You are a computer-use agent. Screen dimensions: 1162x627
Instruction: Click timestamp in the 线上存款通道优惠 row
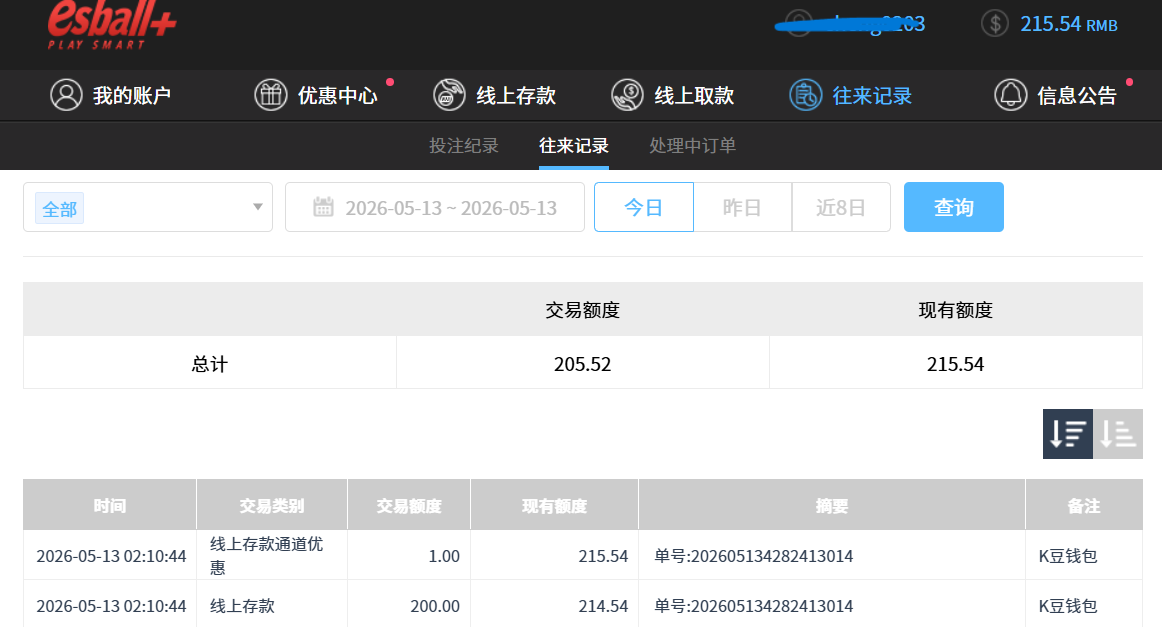(111, 556)
